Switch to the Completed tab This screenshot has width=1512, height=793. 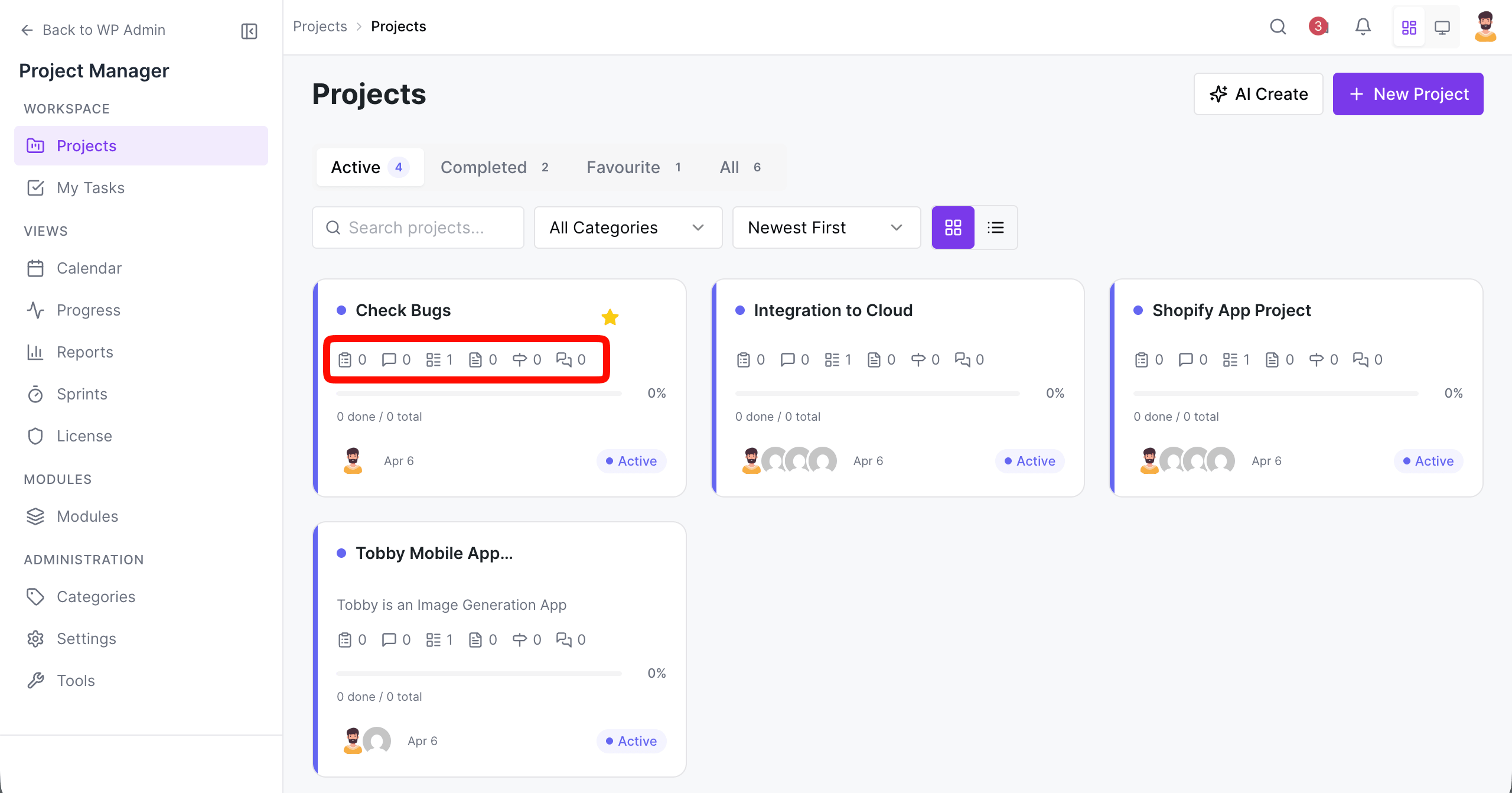pos(484,167)
